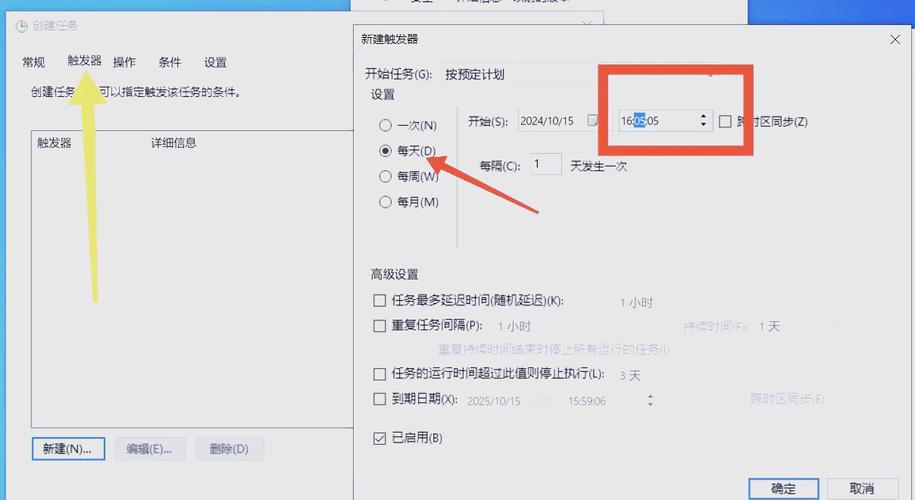Screen dimensions: 915x500
Task: Open the 持续时间 1 天 dropdown
Action: 797,326
